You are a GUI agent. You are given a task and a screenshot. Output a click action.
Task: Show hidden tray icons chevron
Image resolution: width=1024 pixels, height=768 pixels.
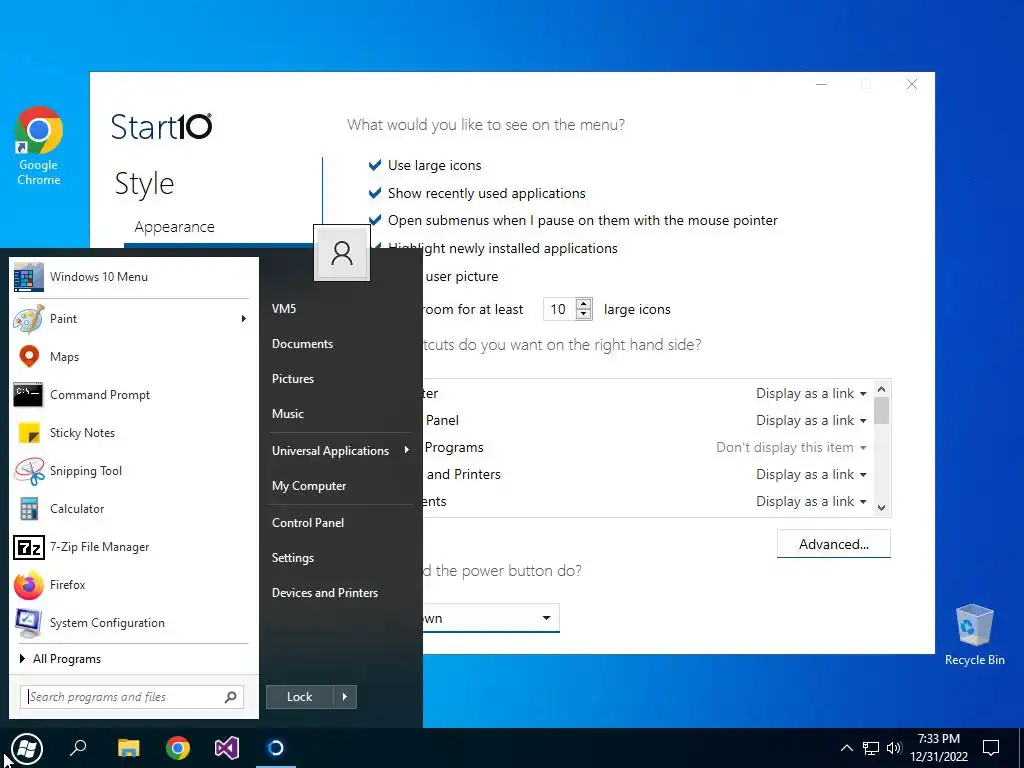[846, 748]
